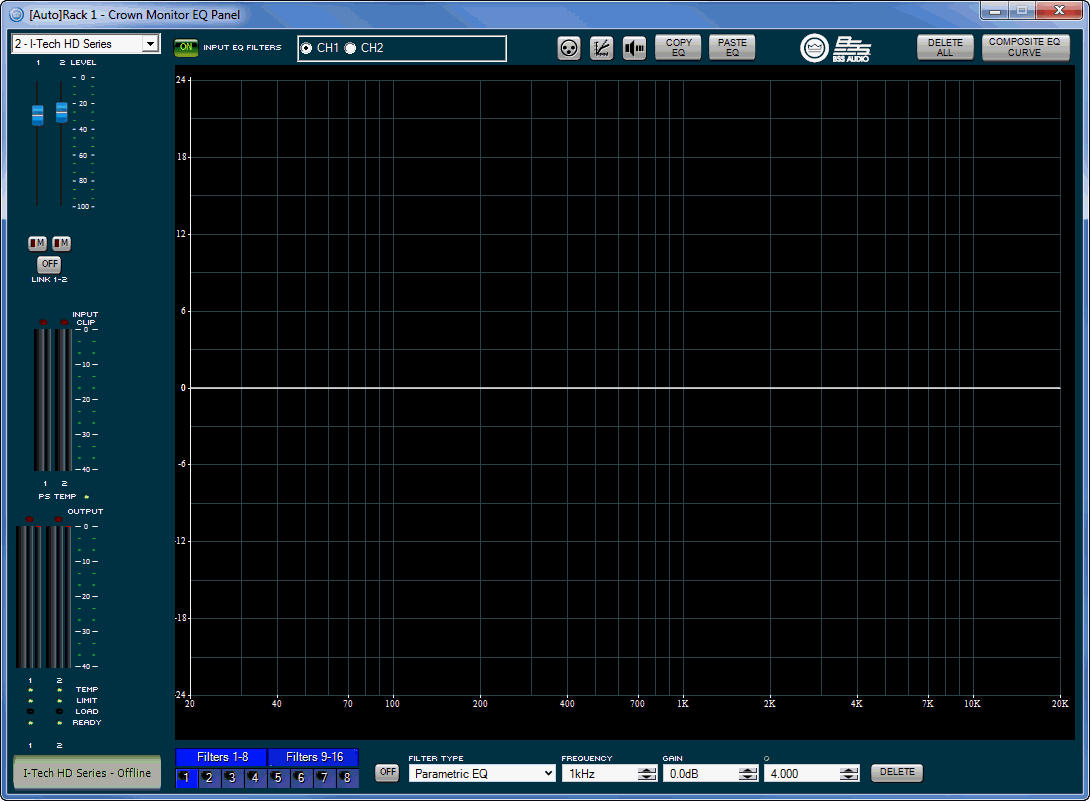
Task: Switch to the Filters 9-16 tab
Action: [x=314, y=757]
